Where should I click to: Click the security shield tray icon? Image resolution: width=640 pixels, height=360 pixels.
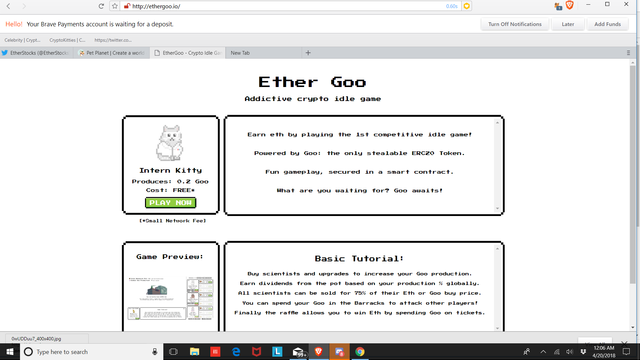coord(583,351)
